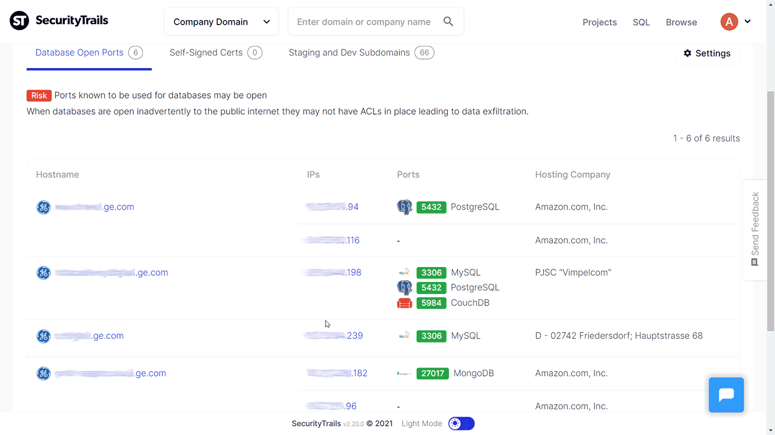The width and height of the screenshot is (775, 435).
Task: Open IP link ending in .96
Action: 332,406
